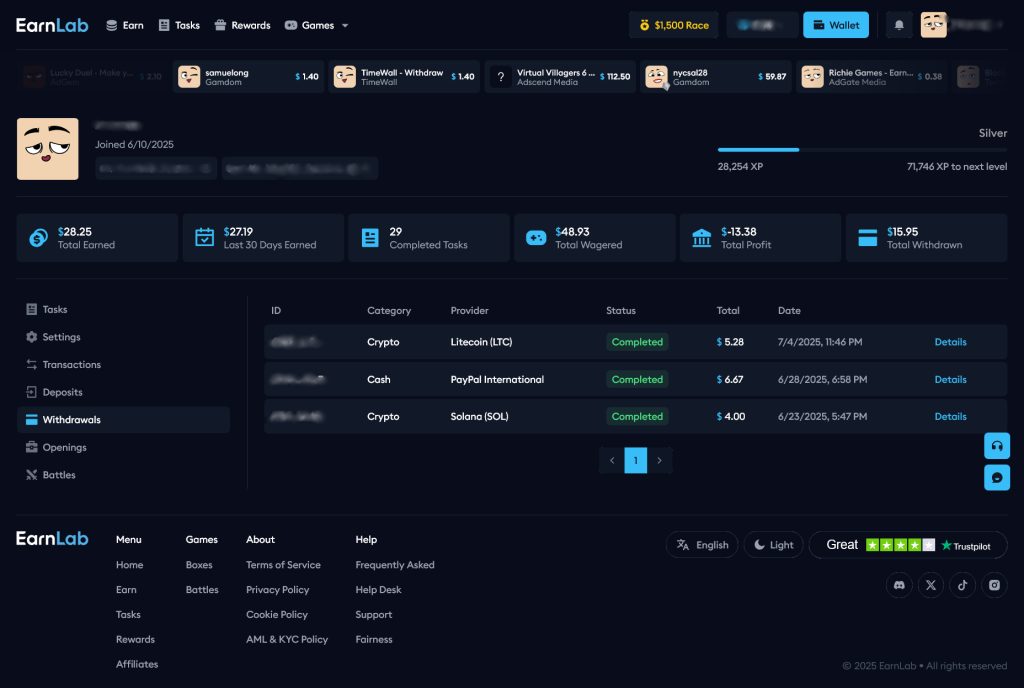The image size is (1024, 688).
Task: Click the $6.67 total amount
Action: tap(730, 379)
